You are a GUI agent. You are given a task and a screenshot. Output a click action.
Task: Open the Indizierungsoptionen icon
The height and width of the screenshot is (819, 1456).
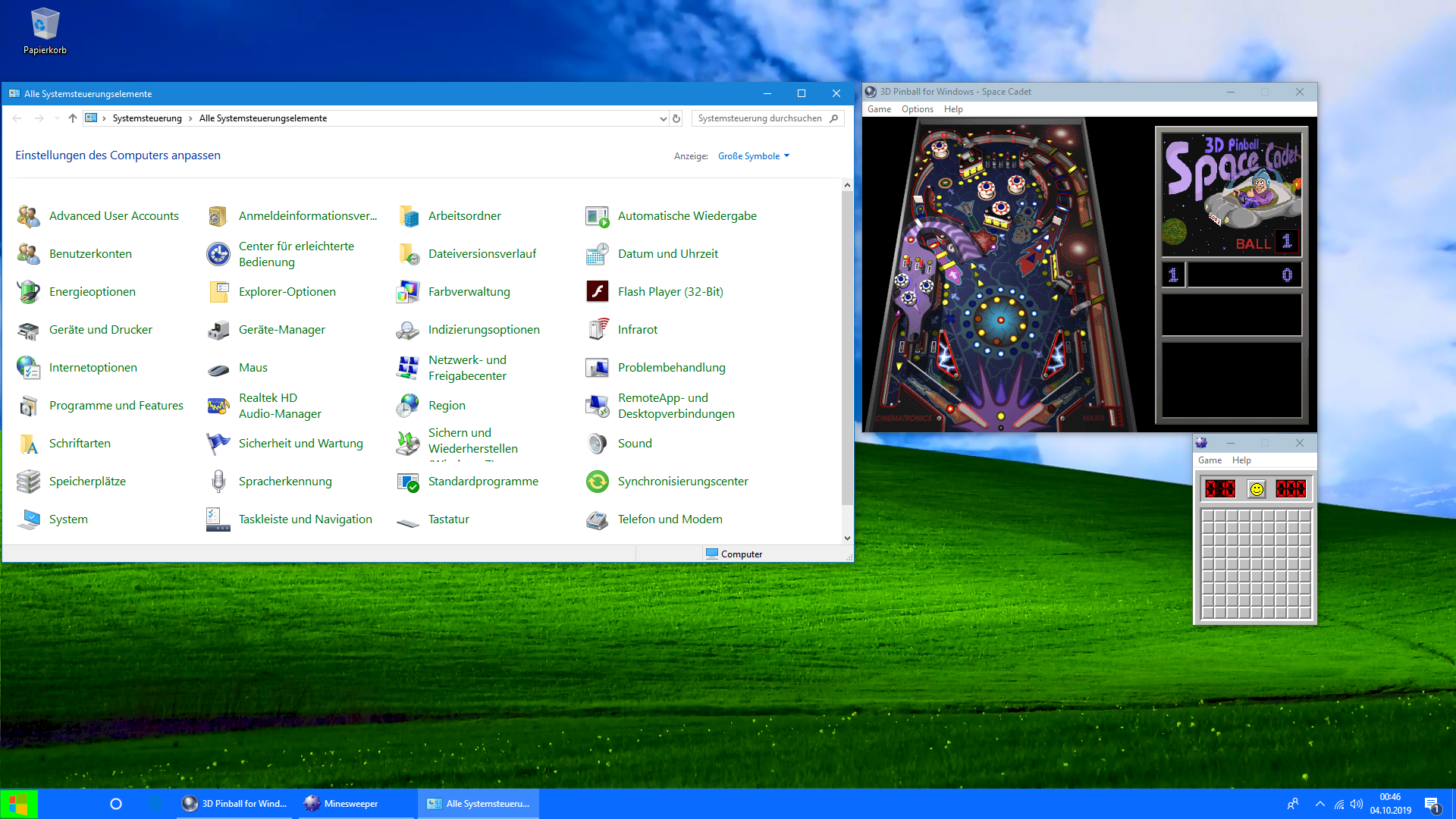tap(408, 330)
